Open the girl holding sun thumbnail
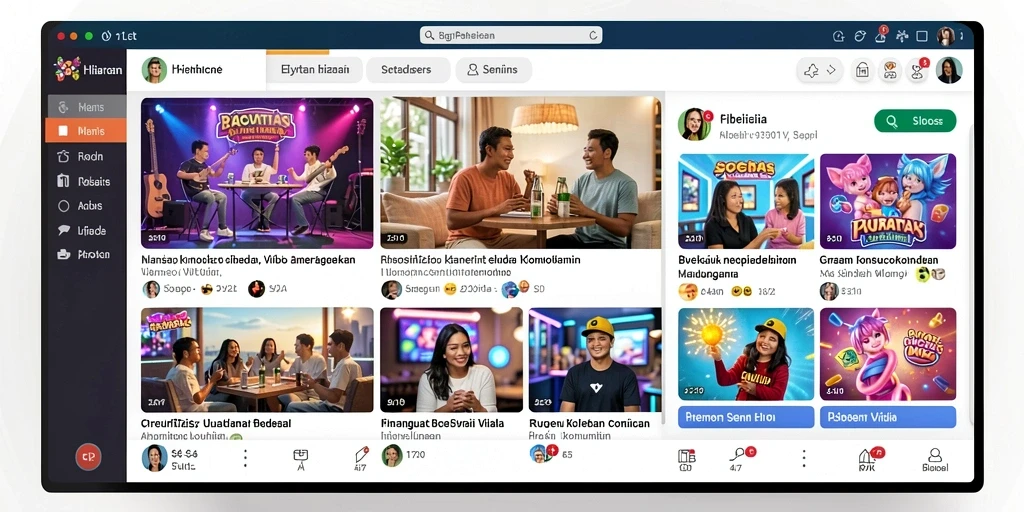1024x512 pixels. 746,354
